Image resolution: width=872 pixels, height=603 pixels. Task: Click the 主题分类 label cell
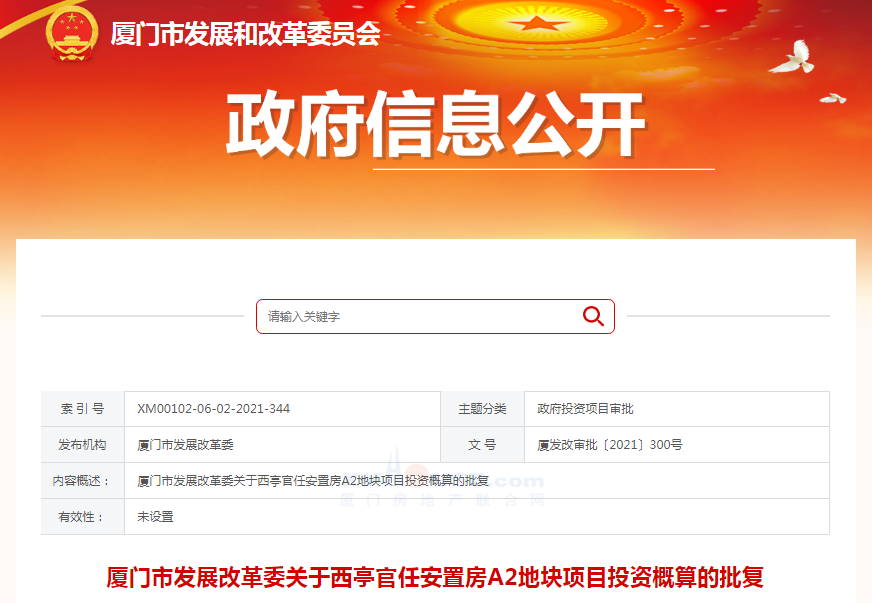click(x=482, y=409)
